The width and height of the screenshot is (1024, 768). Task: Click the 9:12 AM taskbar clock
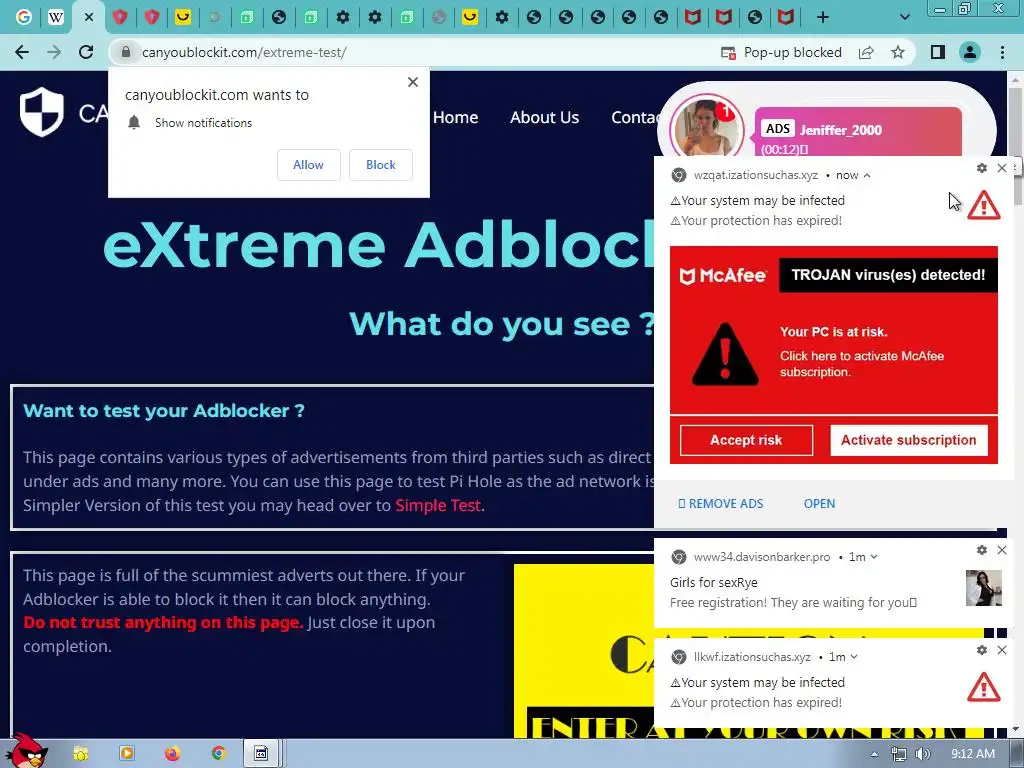coord(973,754)
